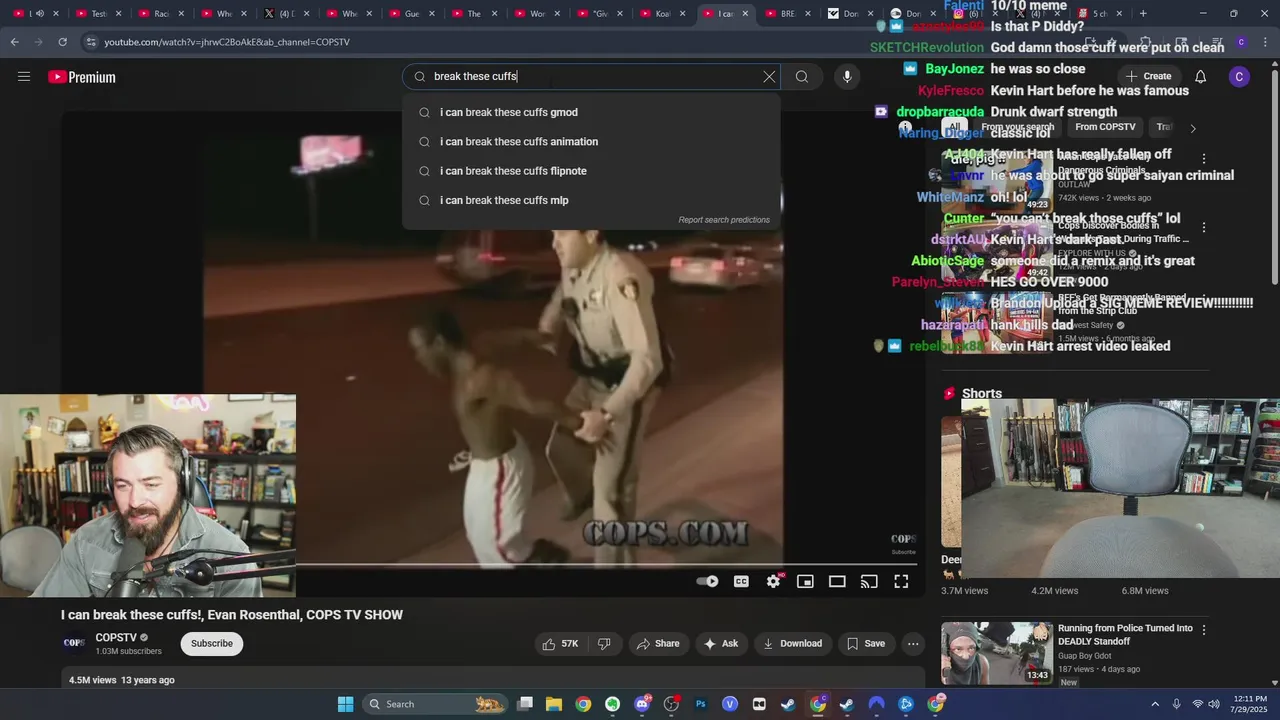
Task: Open Discord from taskbar
Action: [x=642, y=704]
